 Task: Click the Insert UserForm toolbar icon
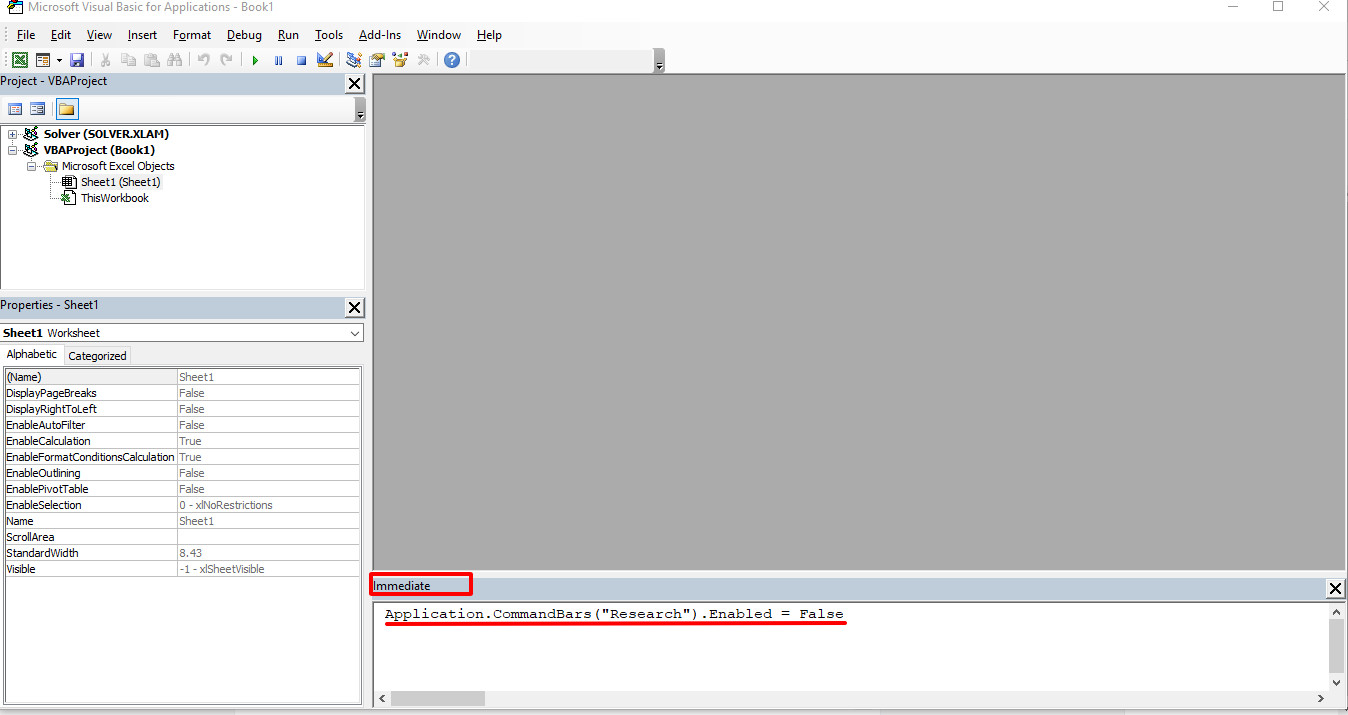coord(43,60)
